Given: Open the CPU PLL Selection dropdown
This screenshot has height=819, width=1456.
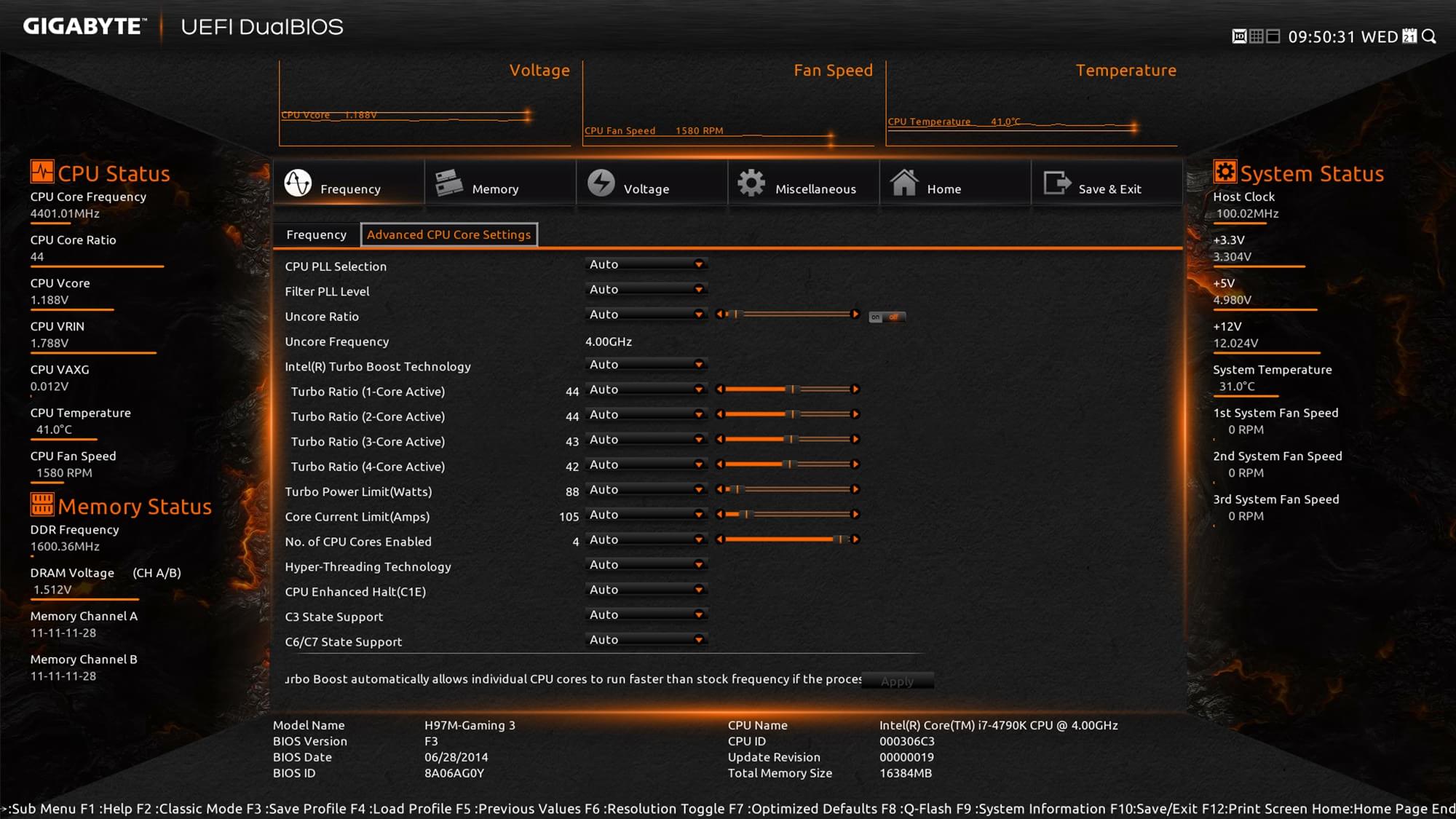Looking at the screenshot, I should pos(646,264).
